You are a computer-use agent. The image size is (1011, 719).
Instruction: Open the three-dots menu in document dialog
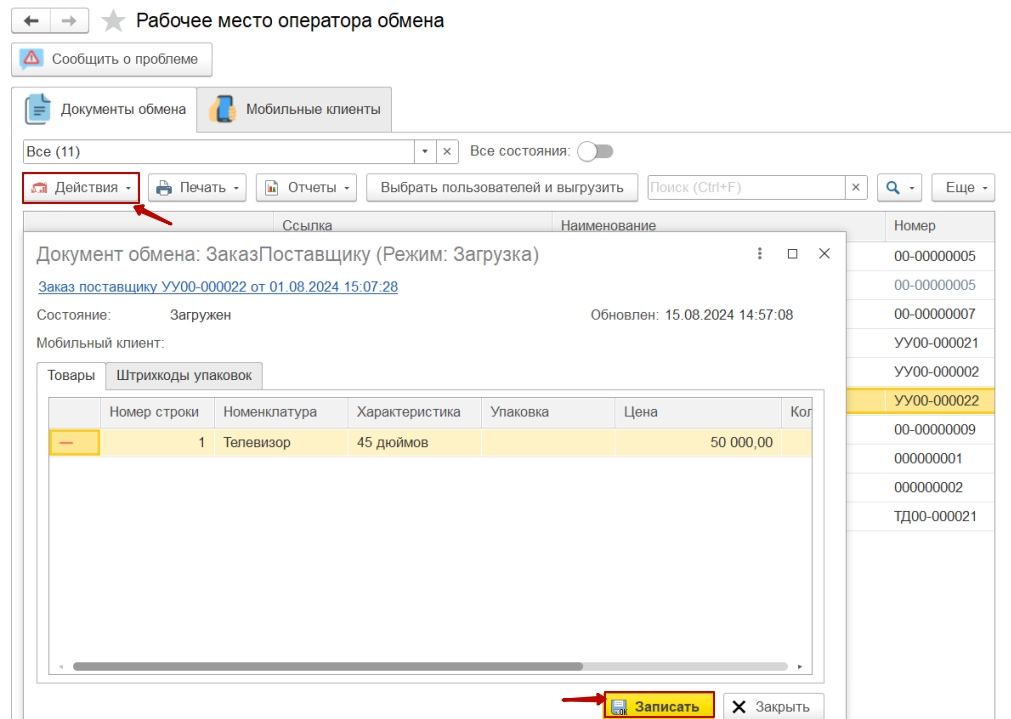tap(760, 254)
